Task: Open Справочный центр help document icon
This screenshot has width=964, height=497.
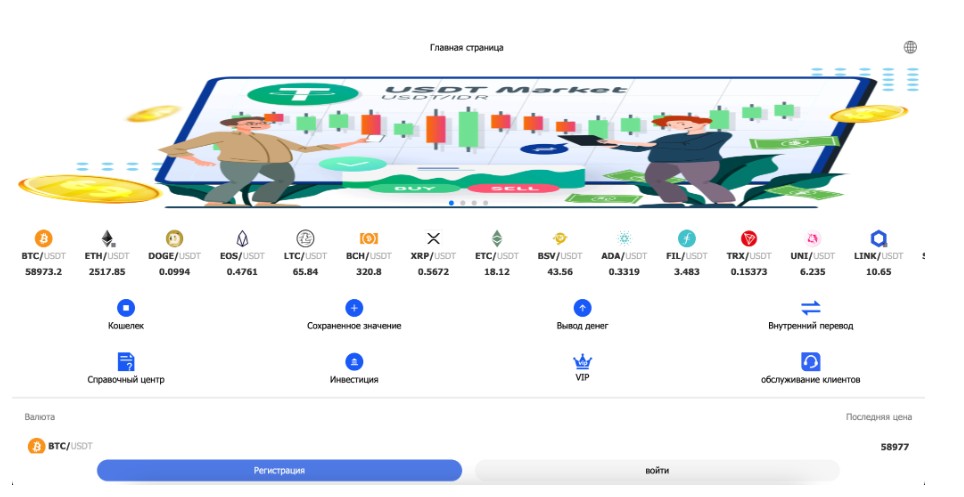Action: coord(126,362)
